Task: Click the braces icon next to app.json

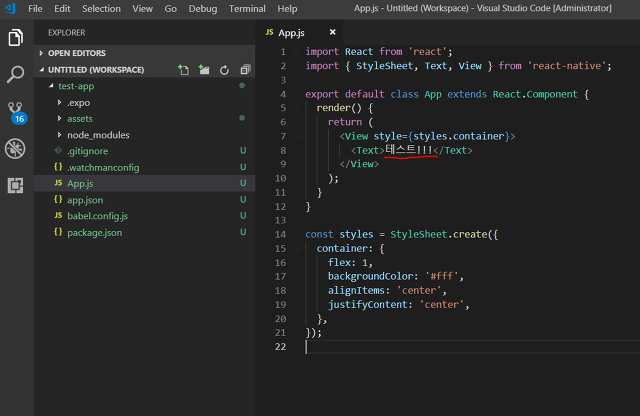Action: pos(58,199)
